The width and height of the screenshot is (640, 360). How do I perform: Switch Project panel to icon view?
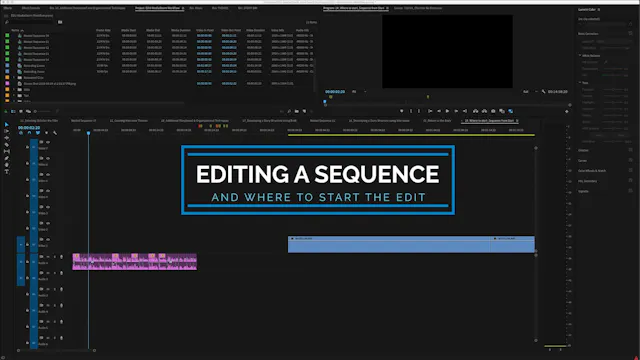(21, 111)
